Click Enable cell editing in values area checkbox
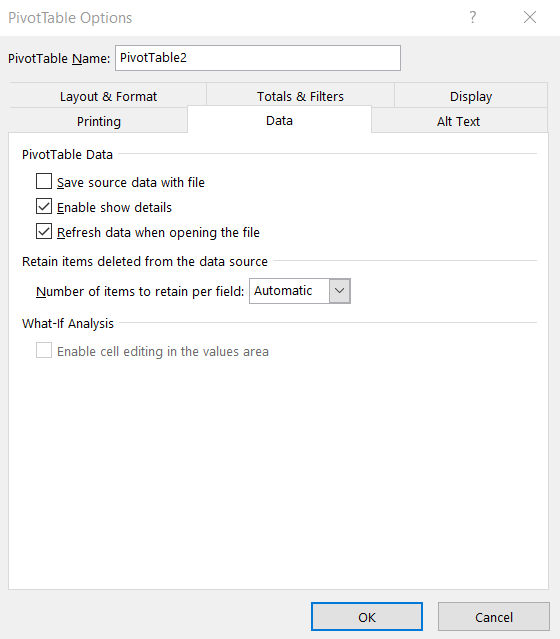Viewport: 560px width, 639px height. pos(44,350)
